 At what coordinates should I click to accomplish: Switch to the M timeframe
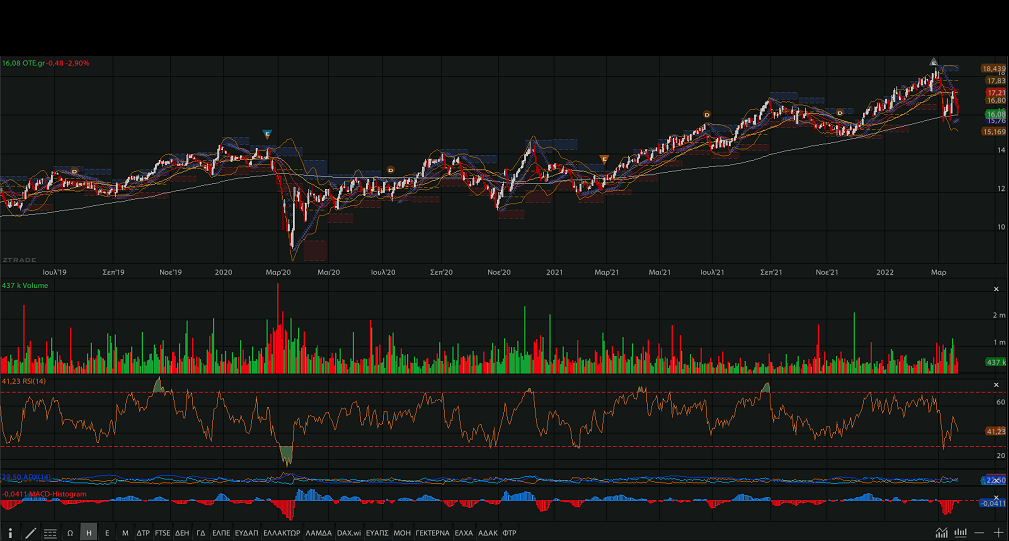tap(125, 533)
